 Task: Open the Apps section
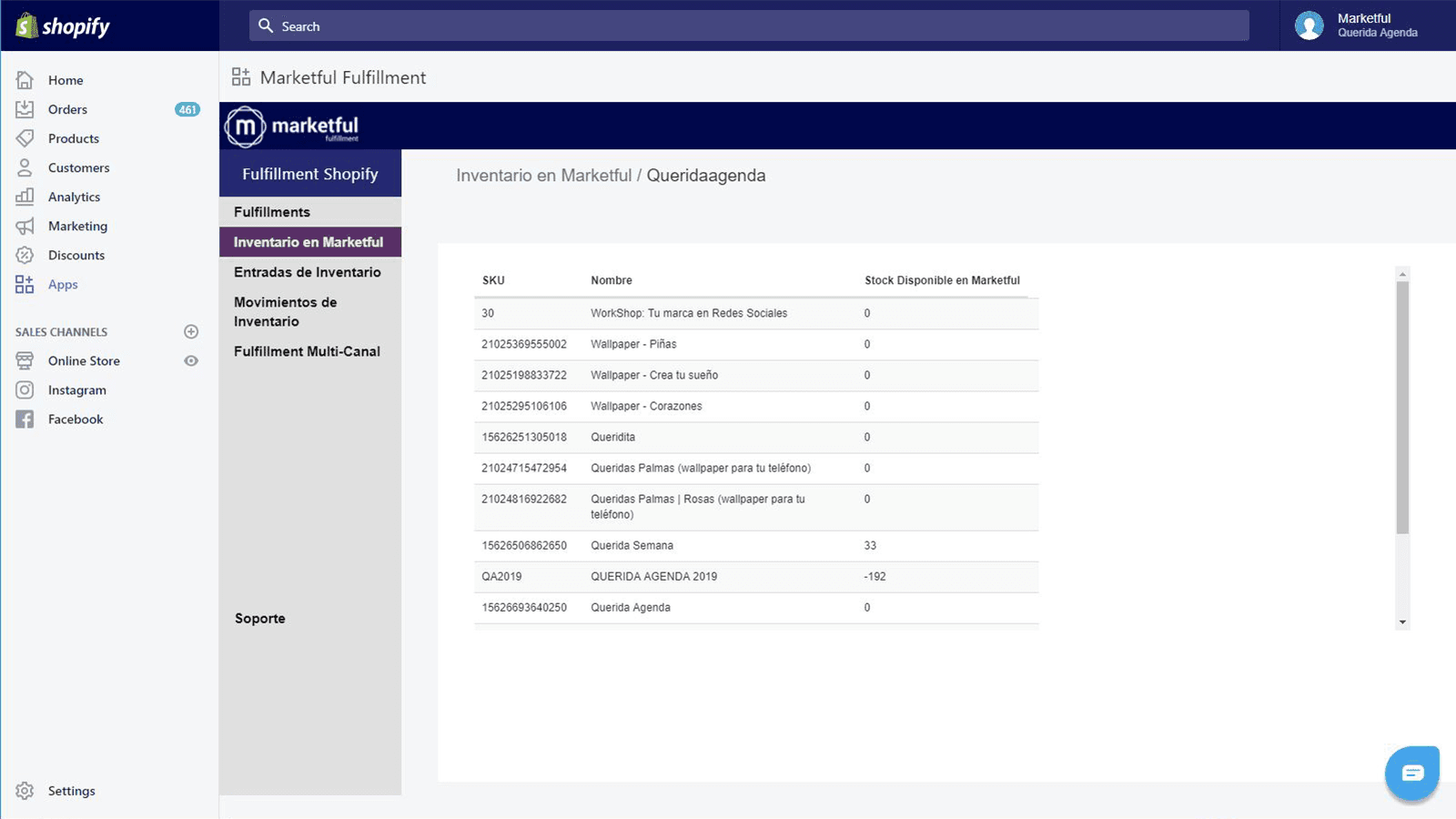click(63, 284)
